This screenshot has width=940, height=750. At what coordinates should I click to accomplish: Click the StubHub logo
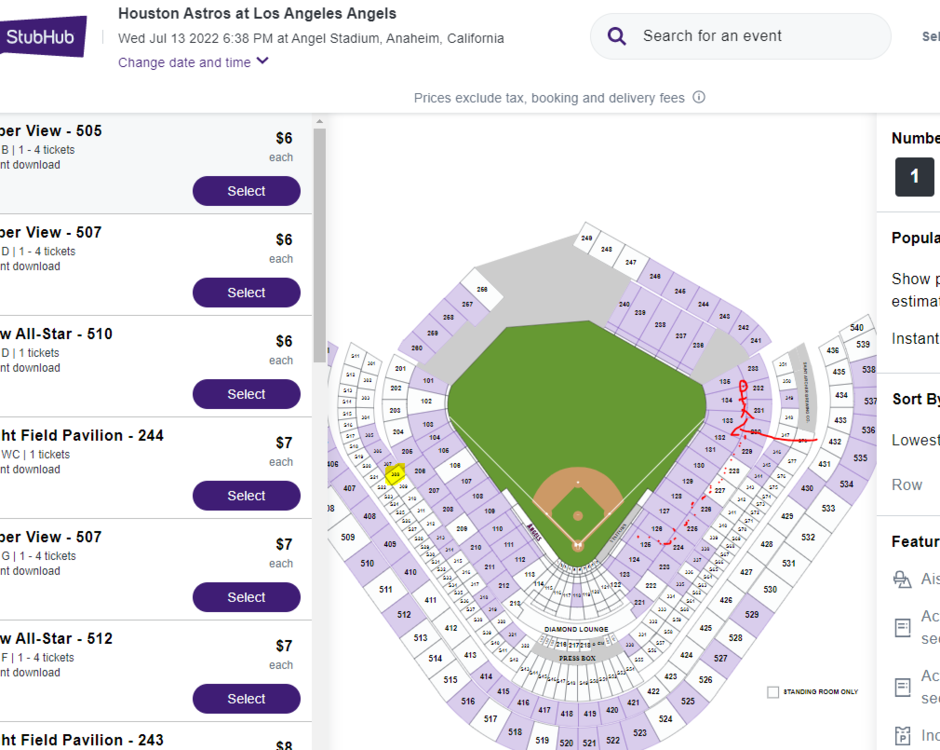click(40, 37)
